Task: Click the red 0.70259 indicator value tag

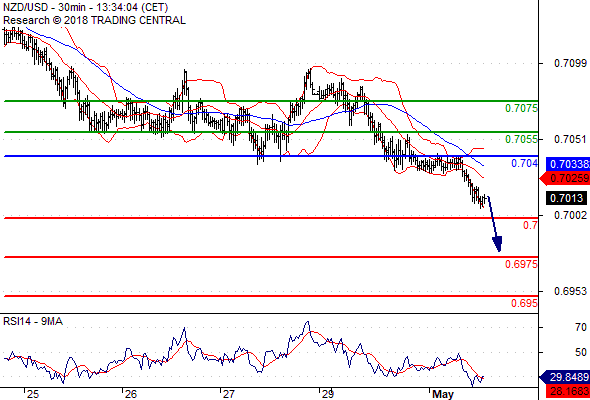Action: [565, 178]
